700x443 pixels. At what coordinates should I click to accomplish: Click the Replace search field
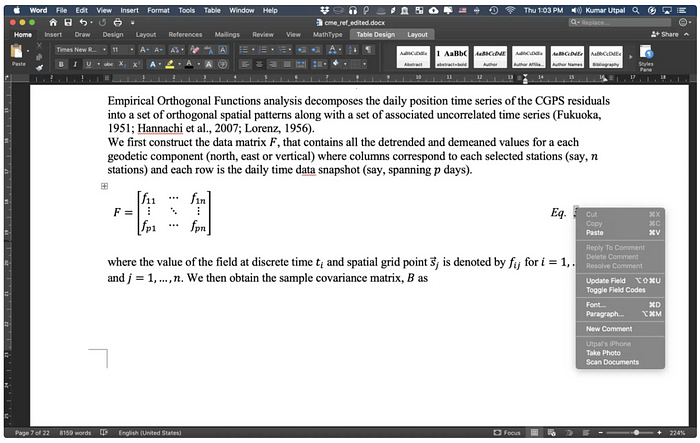[x=620, y=22]
